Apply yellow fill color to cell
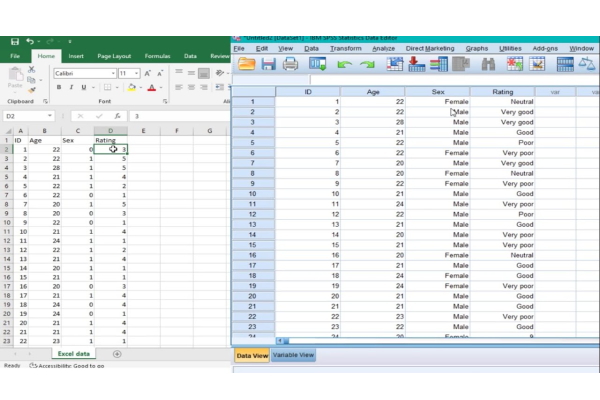 (x=132, y=87)
